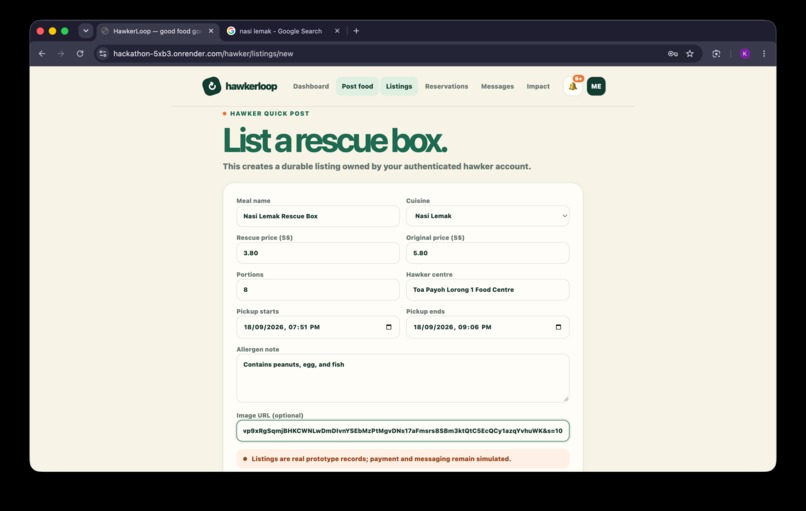Open Post food page
The image size is (806, 511).
(357, 86)
